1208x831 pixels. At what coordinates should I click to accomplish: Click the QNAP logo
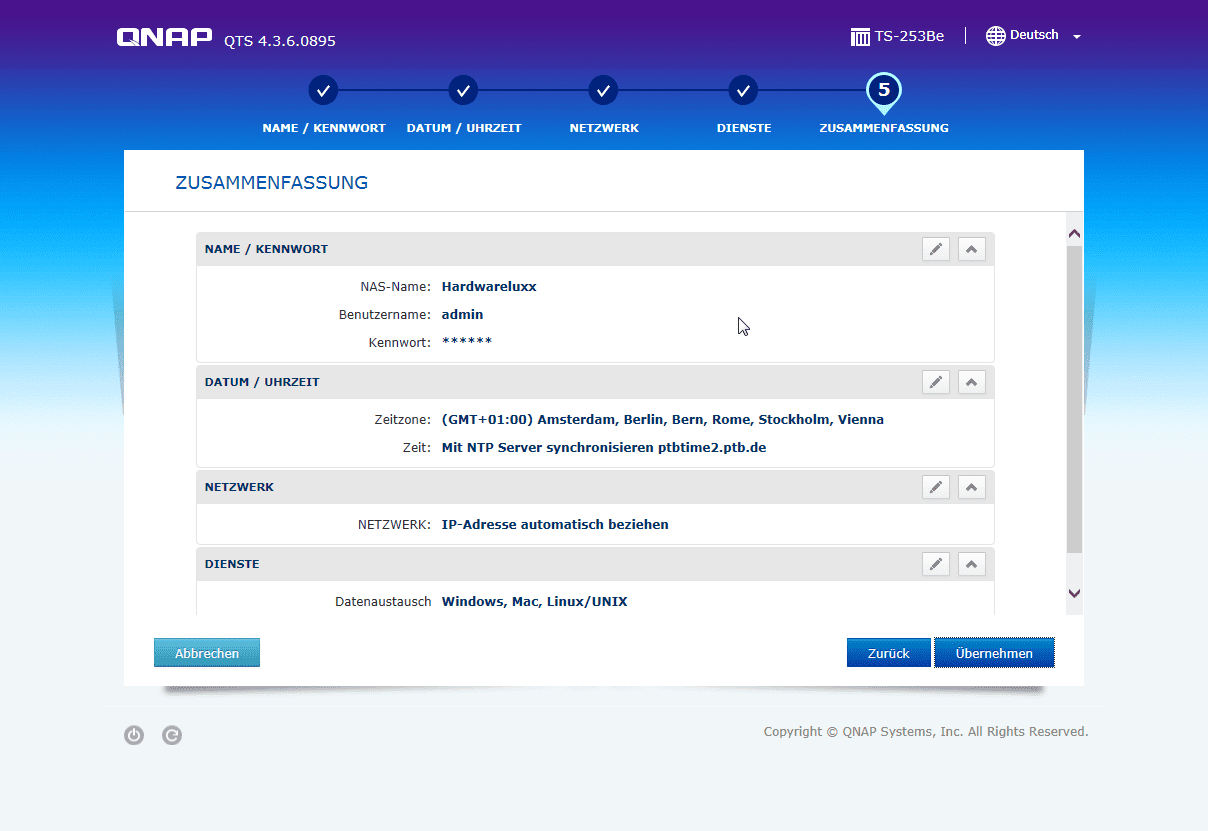coord(165,37)
